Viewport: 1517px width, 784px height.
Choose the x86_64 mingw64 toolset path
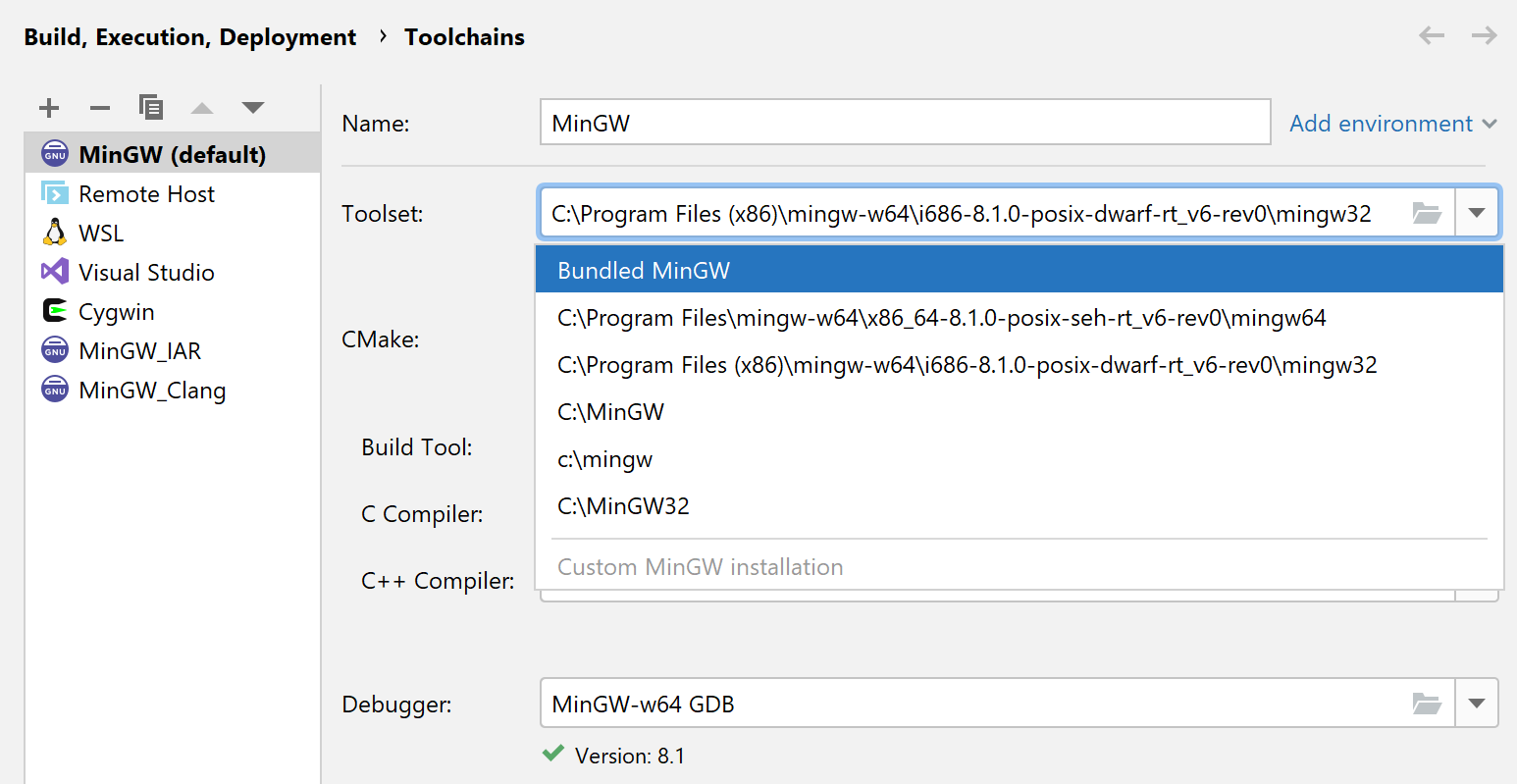(941, 318)
